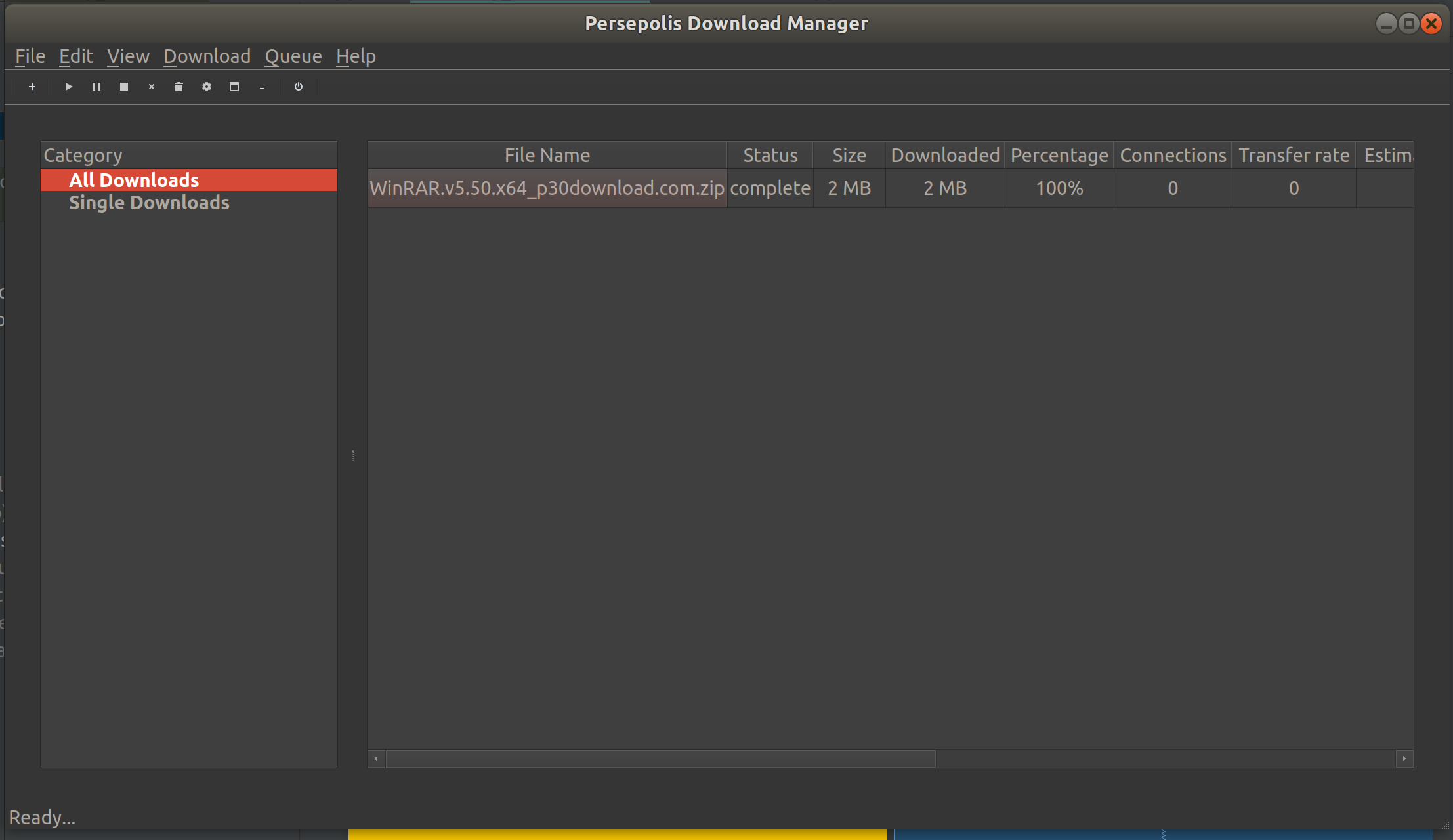Image resolution: width=1453 pixels, height=840 pixels.
Task: Click the 100% percentage cell
Action: pos(1059,188)
